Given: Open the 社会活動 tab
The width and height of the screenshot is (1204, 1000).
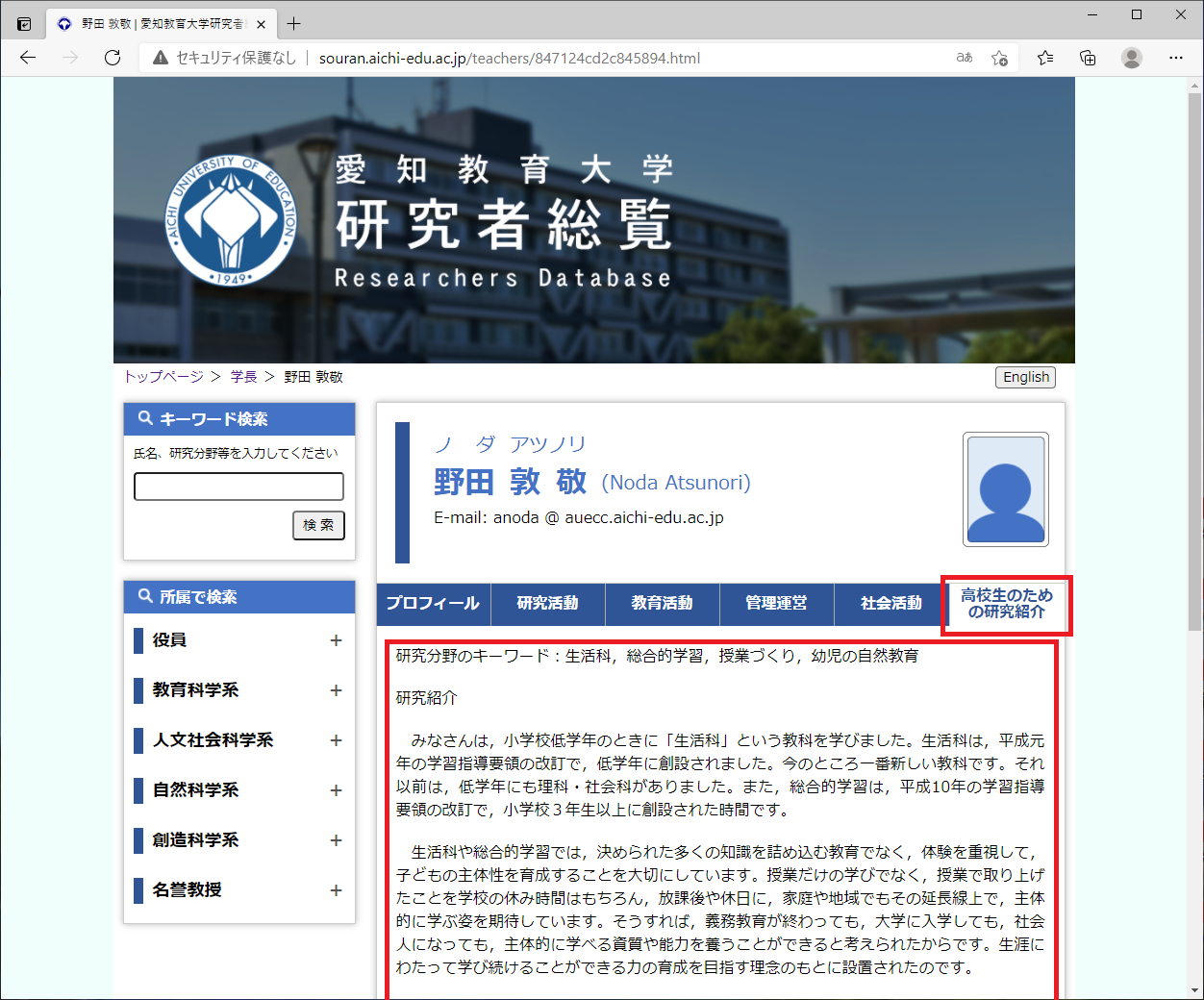Looking at the screenshot, I should click(x=891, y=604).
